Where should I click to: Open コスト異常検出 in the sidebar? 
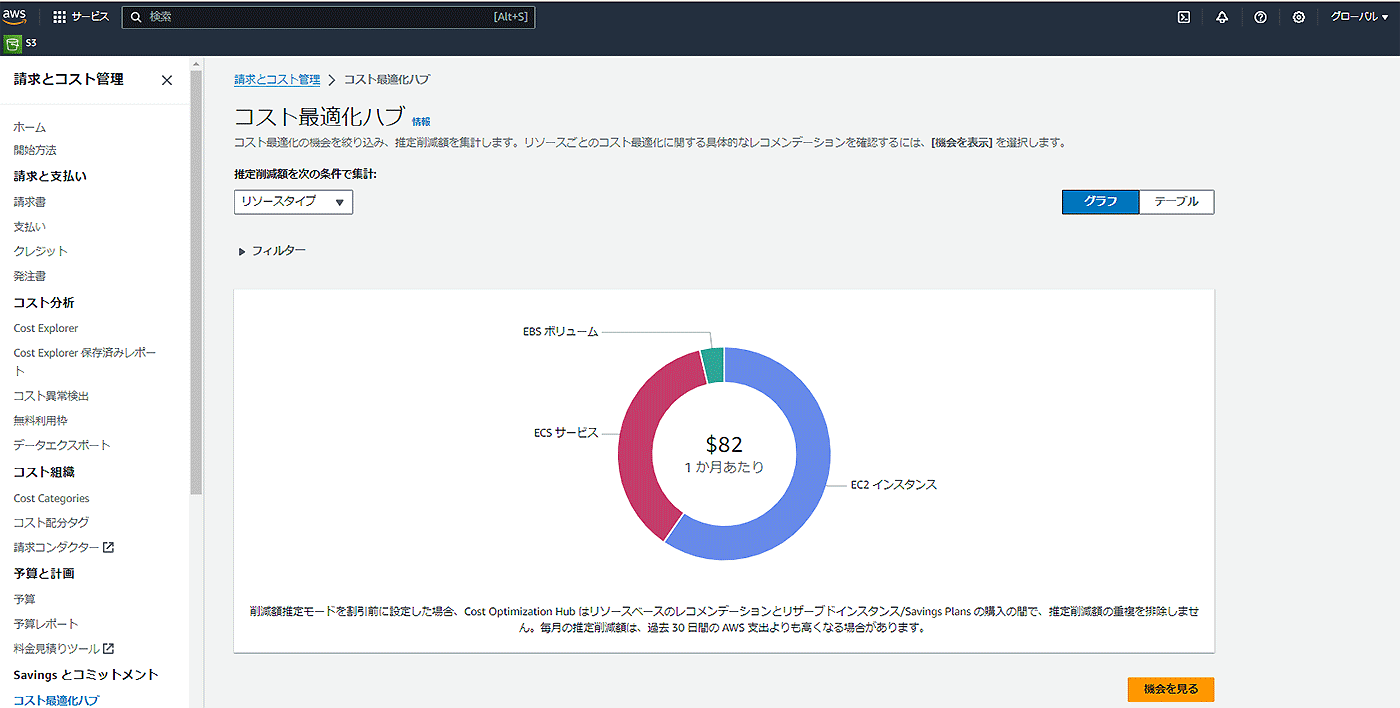point(51,396)
